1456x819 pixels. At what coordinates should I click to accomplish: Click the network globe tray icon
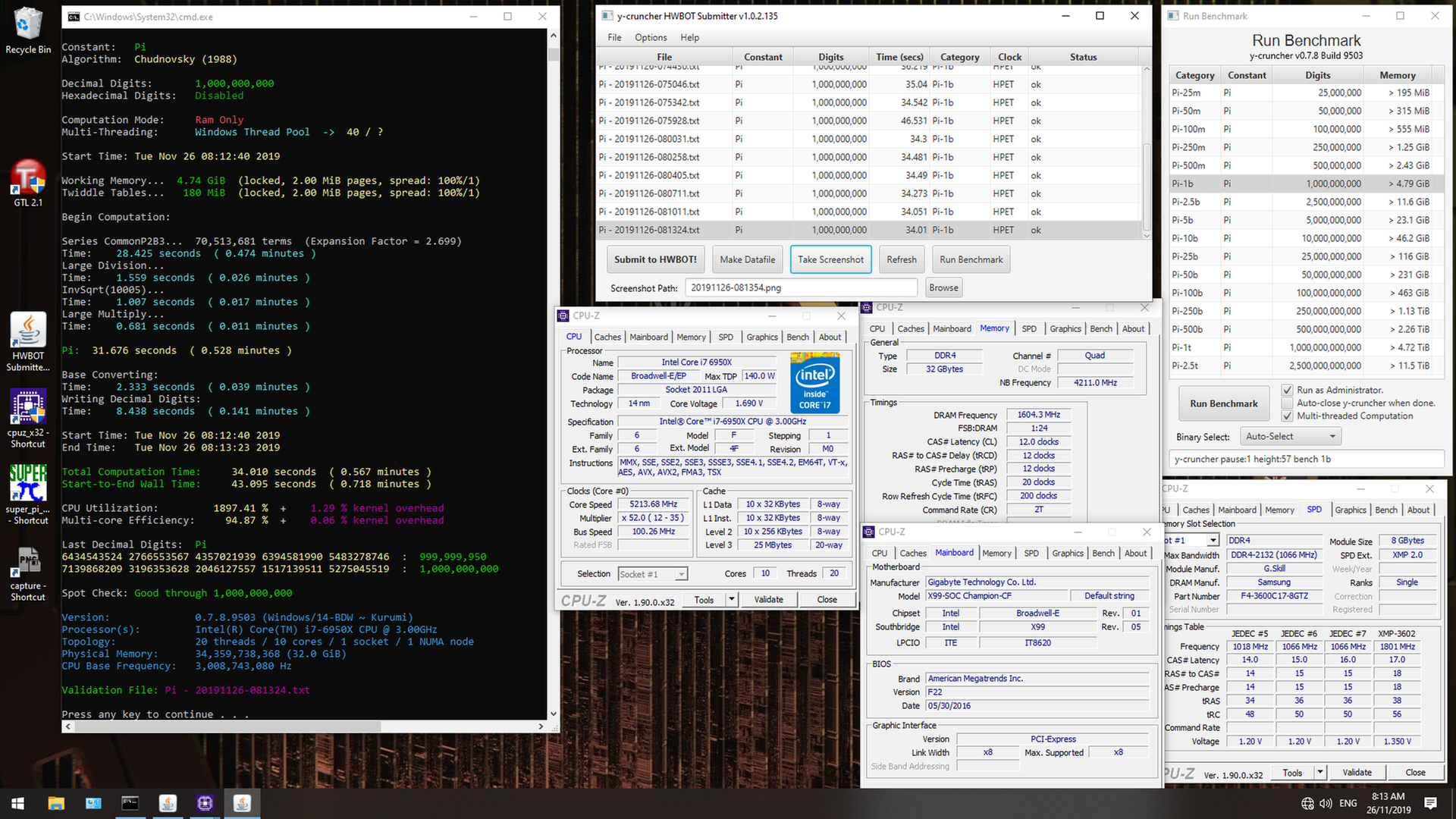click(x=1307, y=803)
